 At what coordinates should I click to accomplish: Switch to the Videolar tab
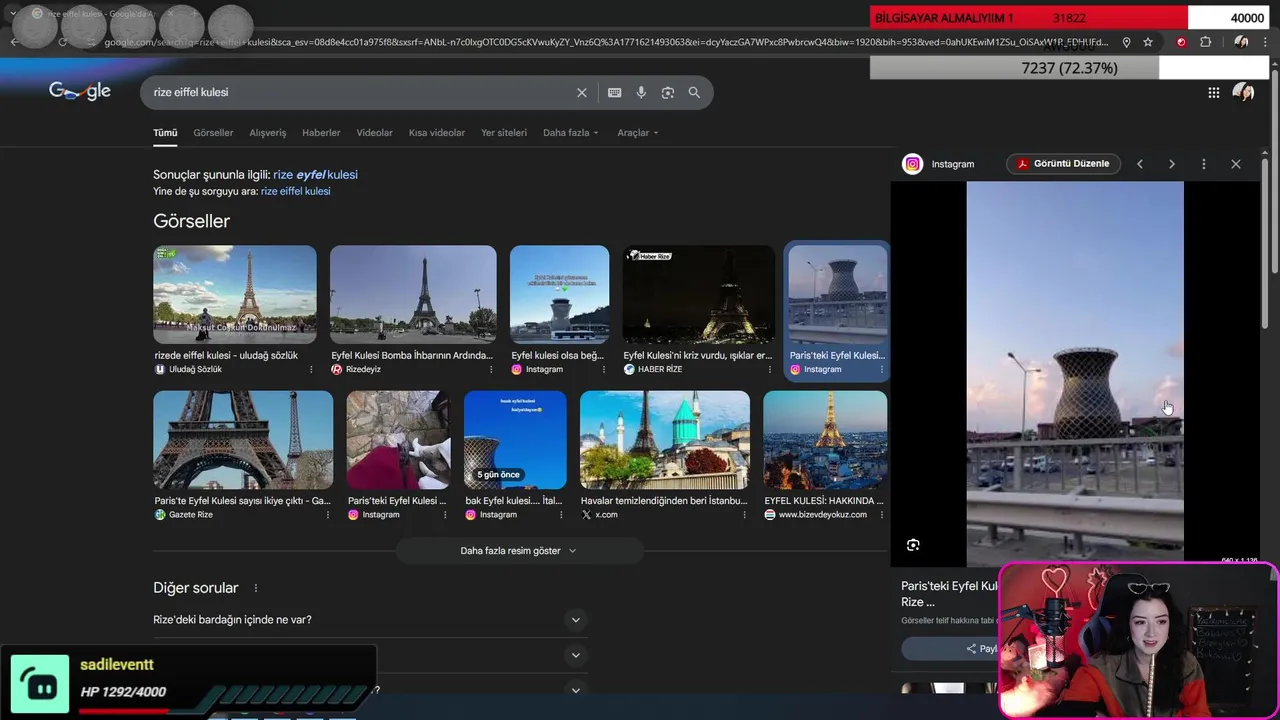coord(374,132)
